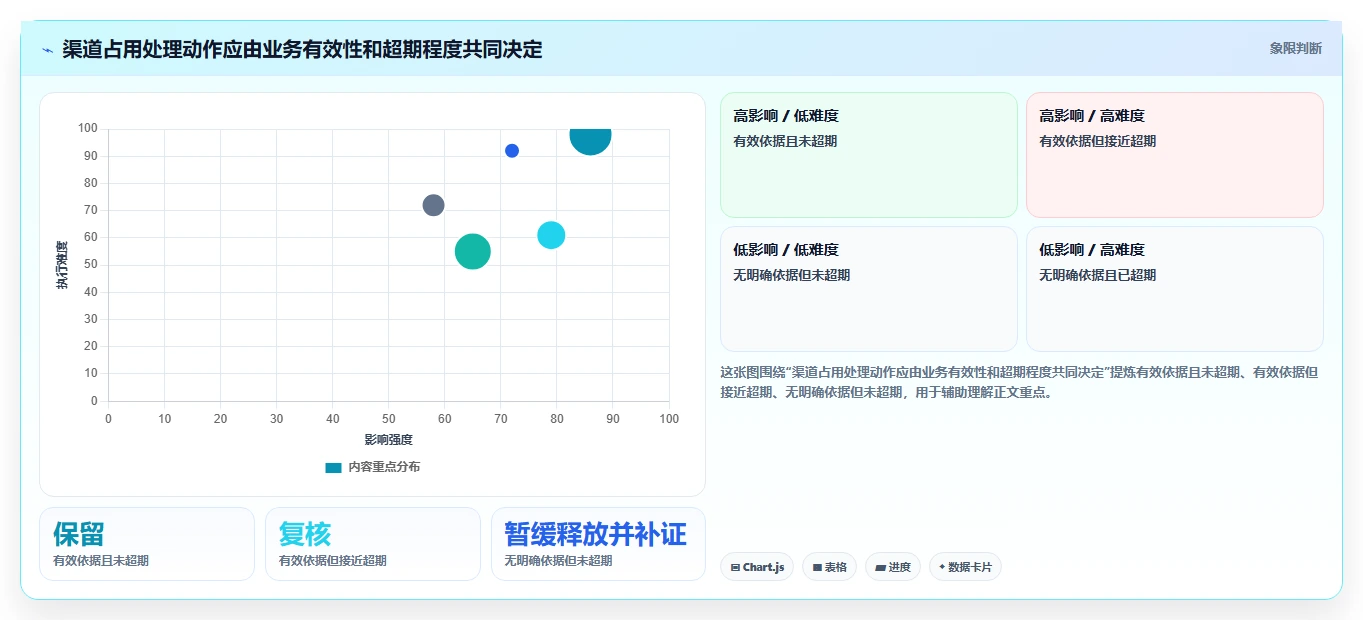Viewport: 1363px width, 620px height.
Task: Select the 进度 tag chip
Action: click(x=892, y=567)
